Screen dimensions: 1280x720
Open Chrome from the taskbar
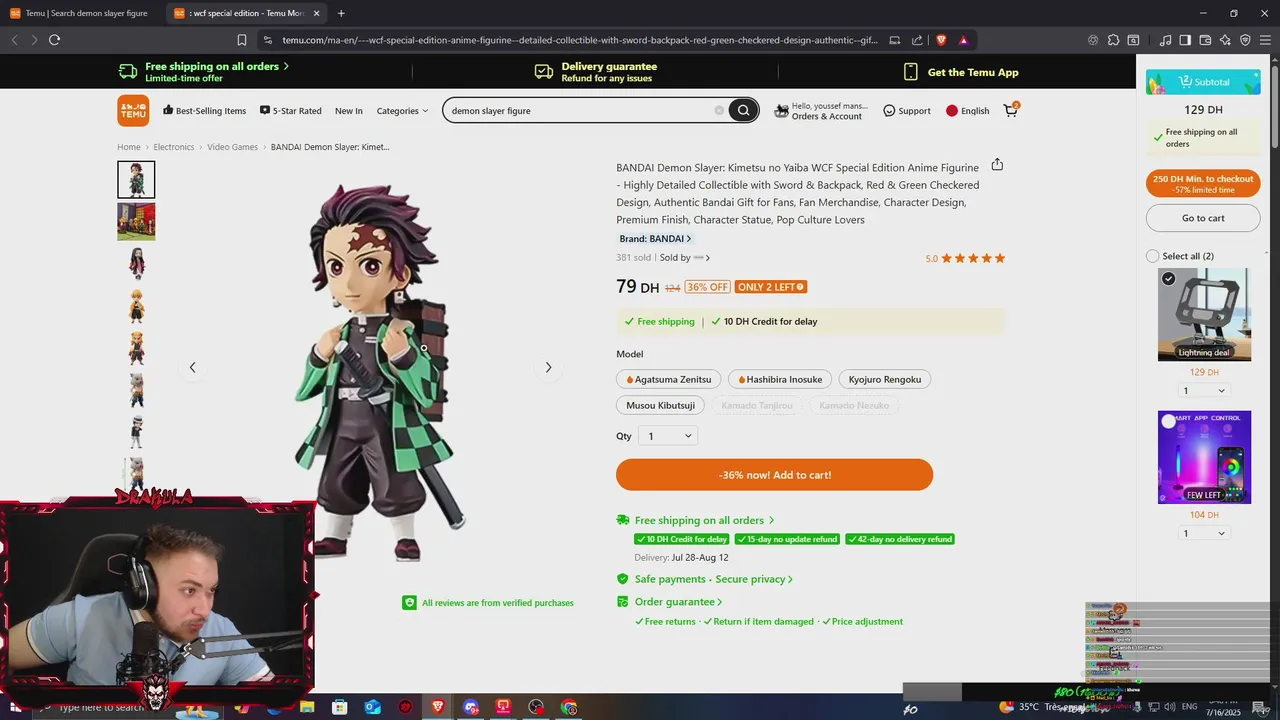pos(569,707)
